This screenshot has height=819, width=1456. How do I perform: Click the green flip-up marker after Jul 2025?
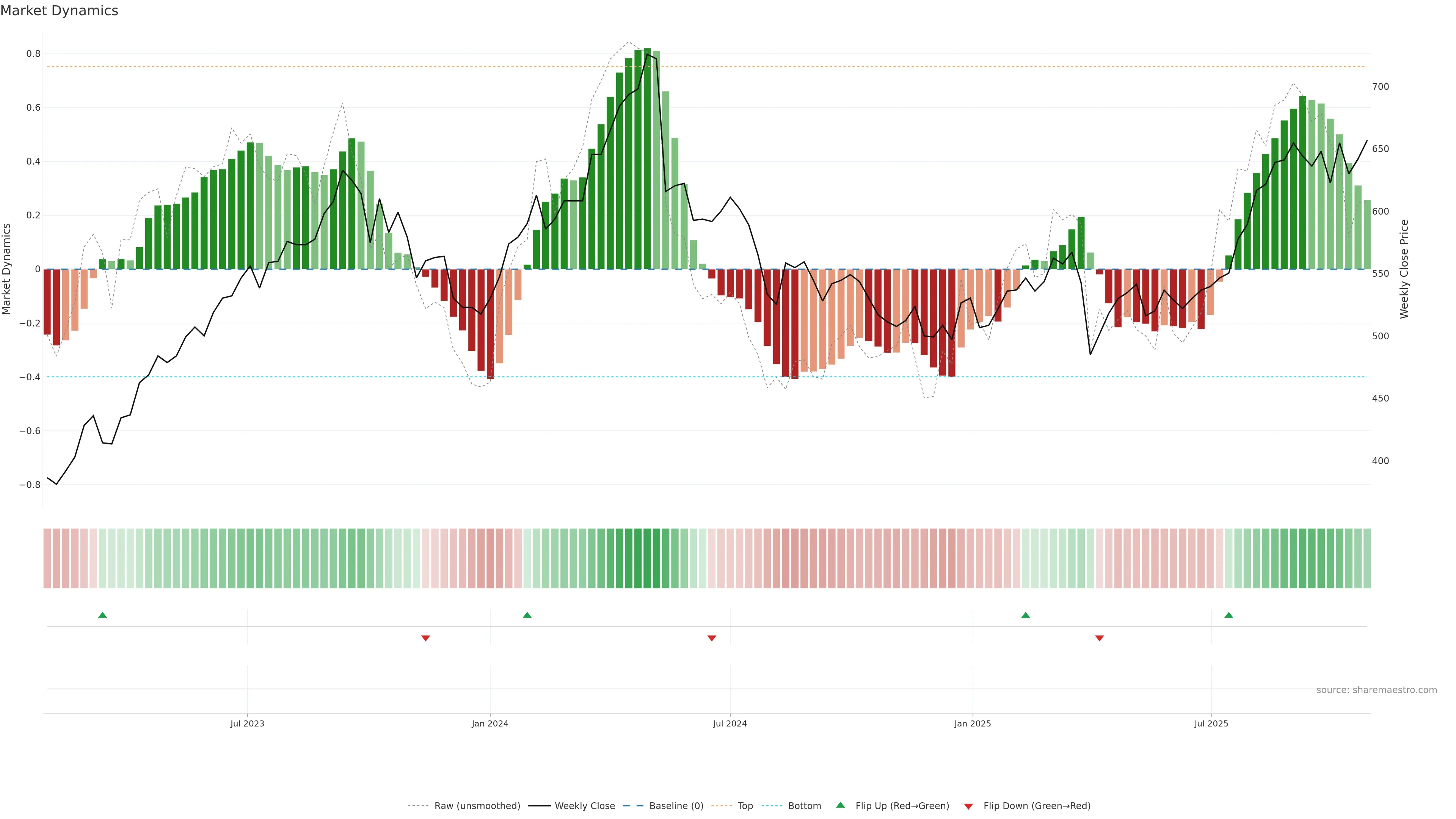[x=1228, y=615]
